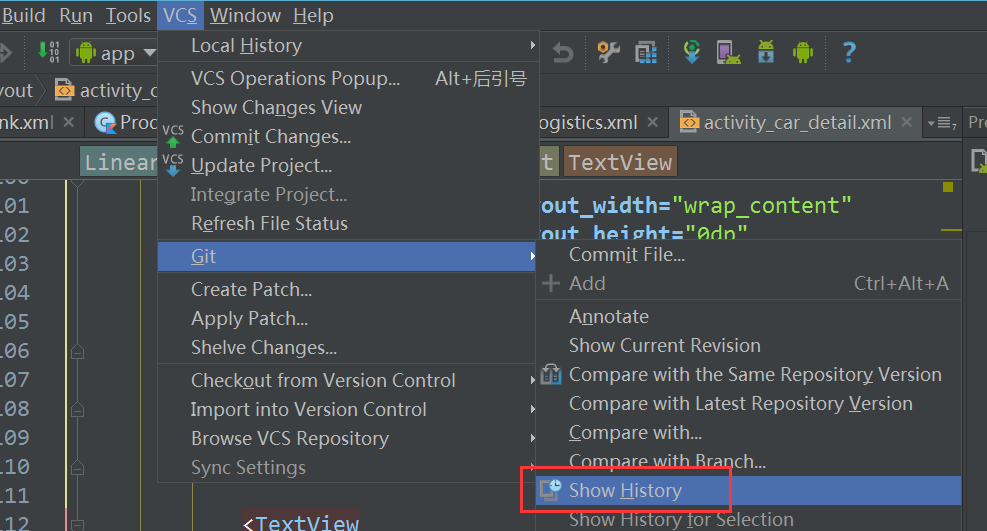The width and height of the screenshot is (987, 531).
Task: Close the activity_car_detail.xml tab
Action: coord(906,121)
